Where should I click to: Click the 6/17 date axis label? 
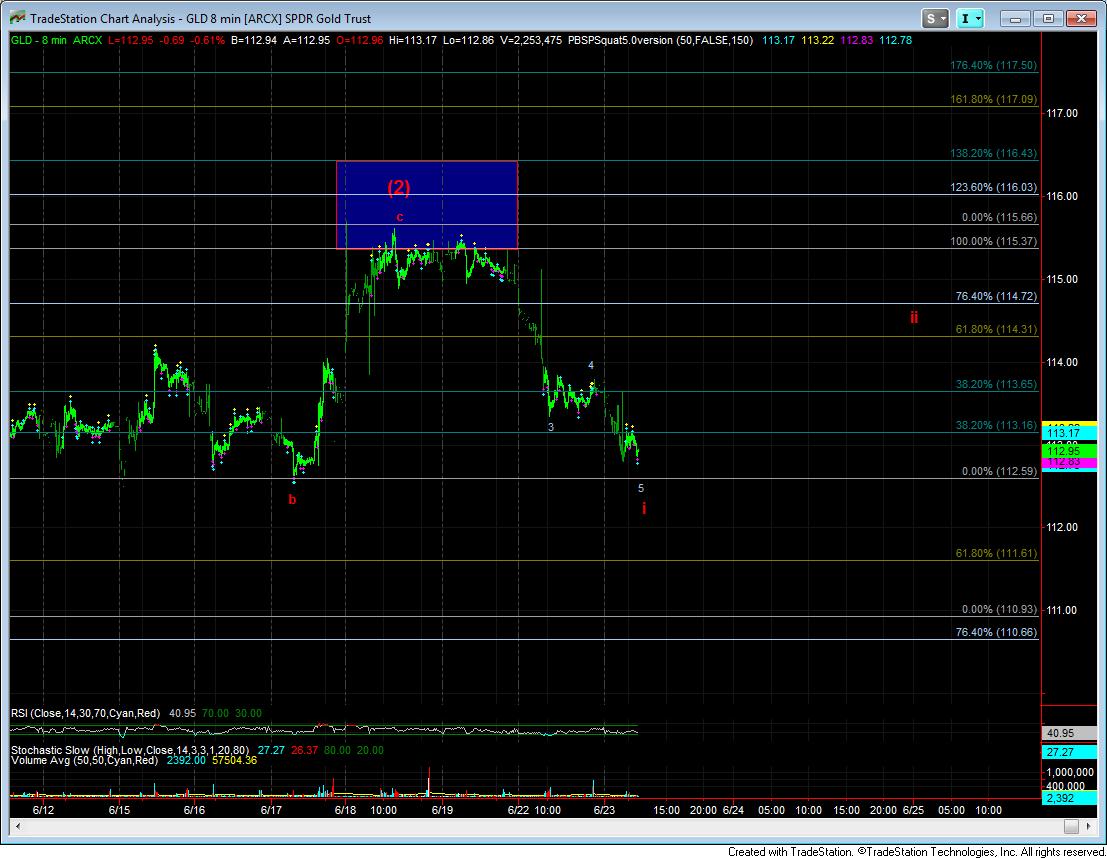point(271,810)
